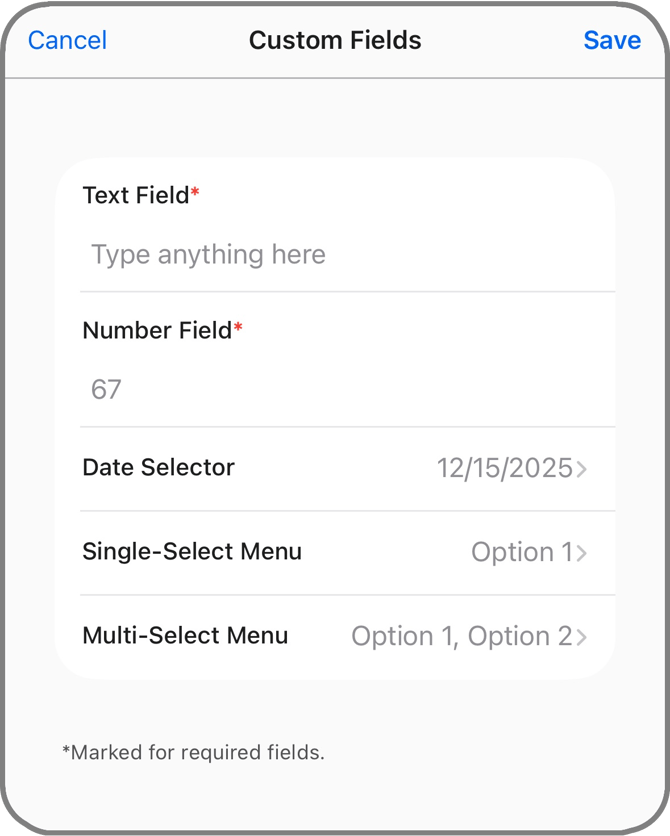The height and width of the screenshot is (836, 670).
Task: Click the Number Field label
Action: (156, 330)
